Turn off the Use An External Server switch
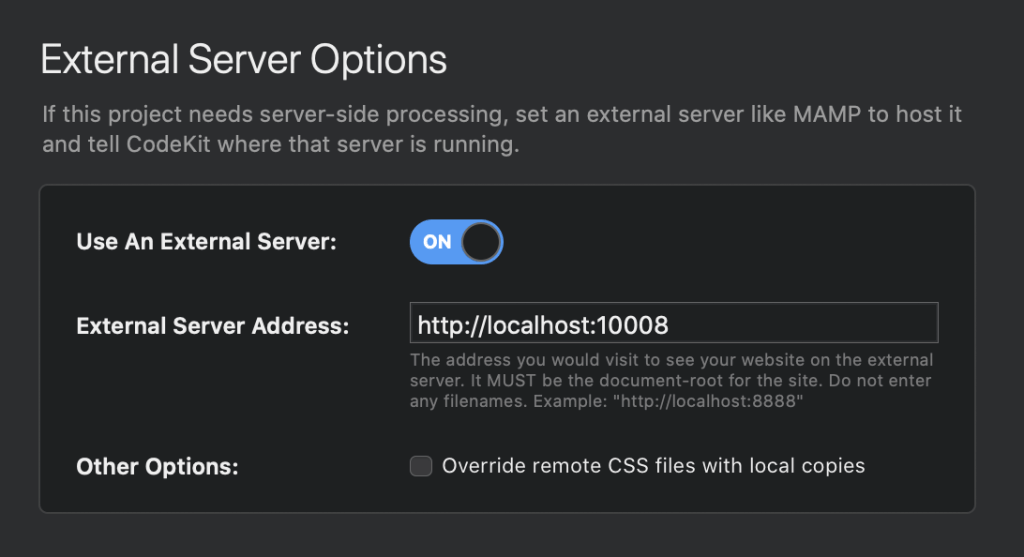 456,242
